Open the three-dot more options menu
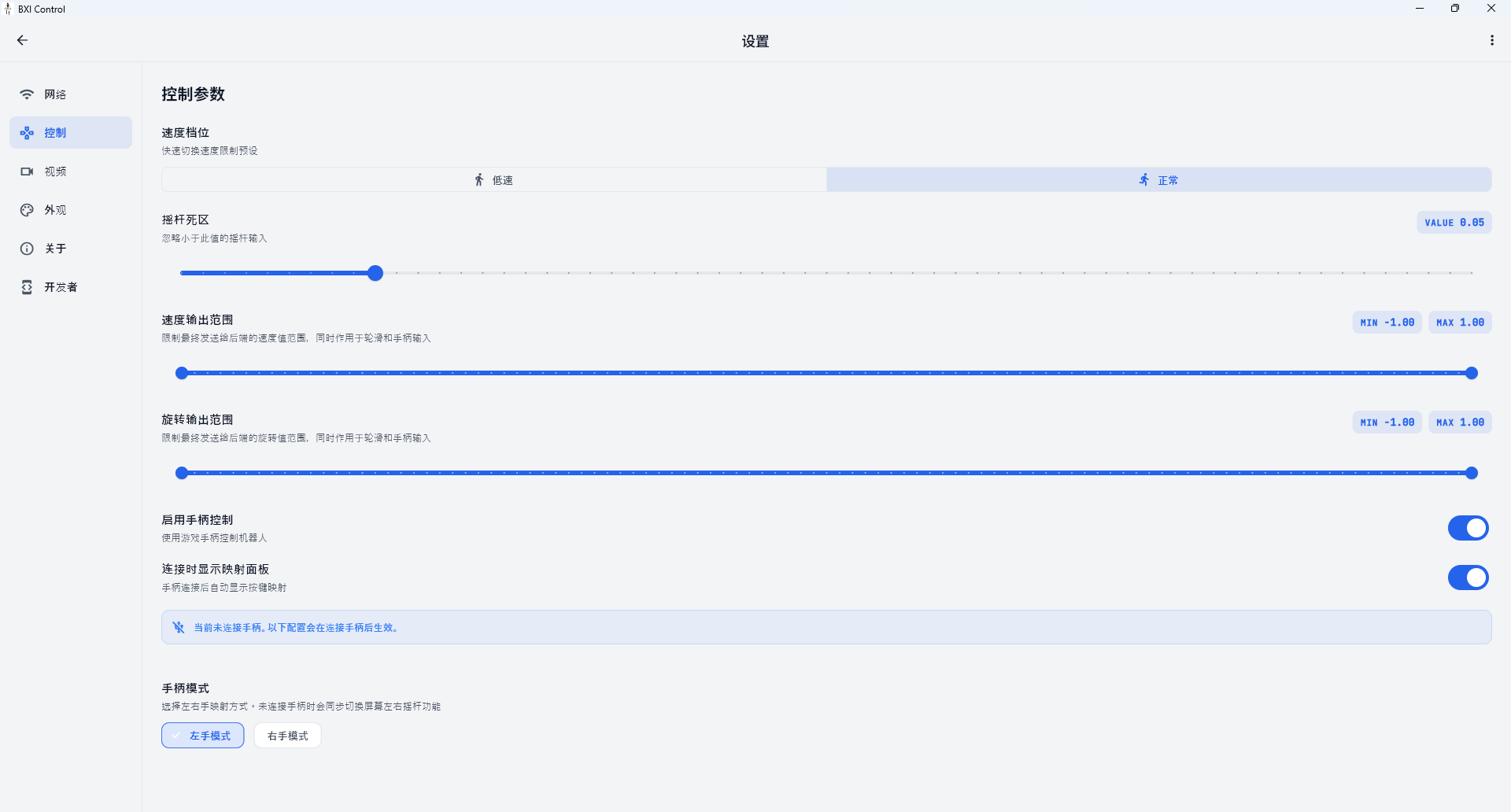Viewport: 1511px width, 812px height. pyautogui.click(x=1491, y=40)
